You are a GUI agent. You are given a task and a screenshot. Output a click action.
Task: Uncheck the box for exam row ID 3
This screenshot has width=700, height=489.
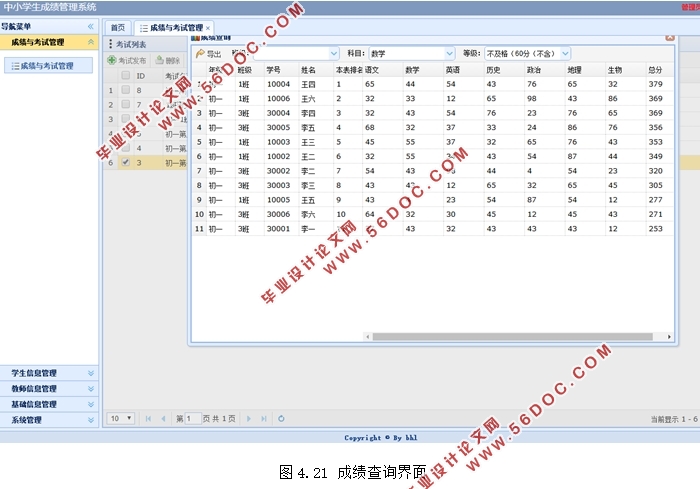pyautogui.click(x=125, y=162)
